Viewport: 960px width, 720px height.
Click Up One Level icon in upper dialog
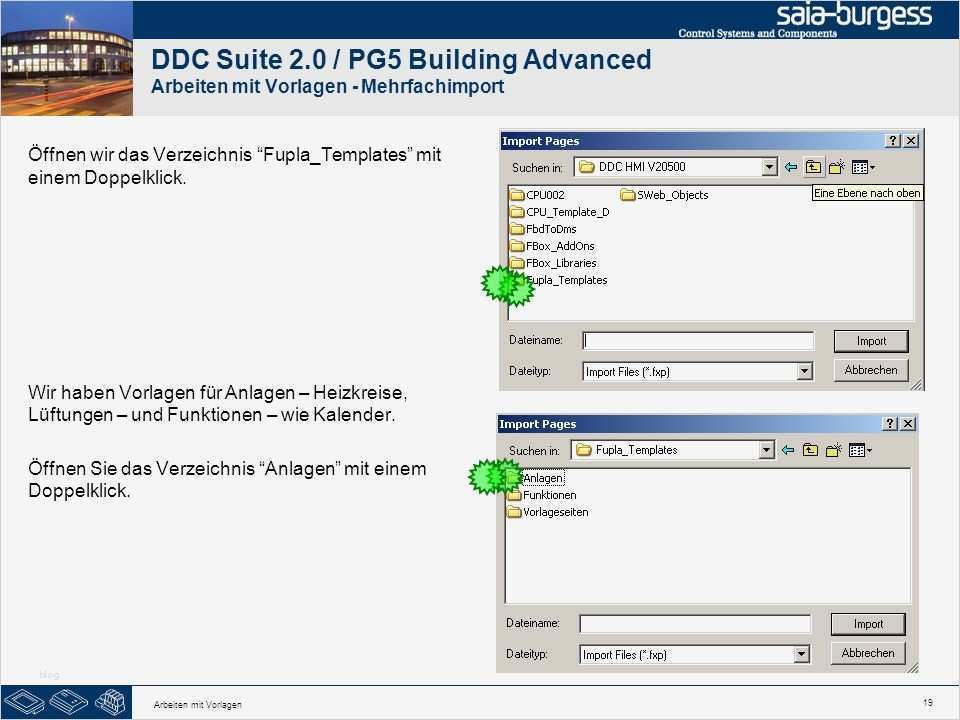(813, 167)
